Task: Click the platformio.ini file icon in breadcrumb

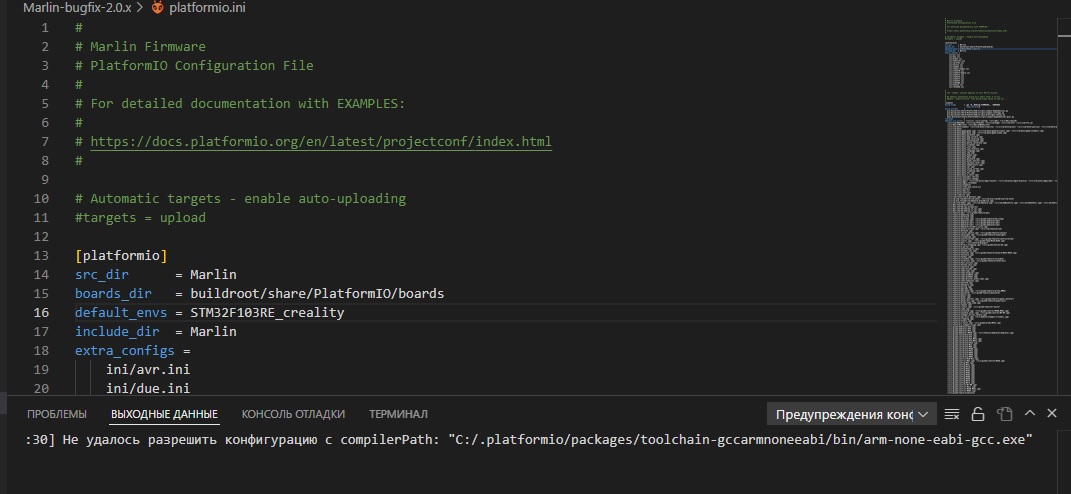Action: pyautogui.click(x=158, y=7)
